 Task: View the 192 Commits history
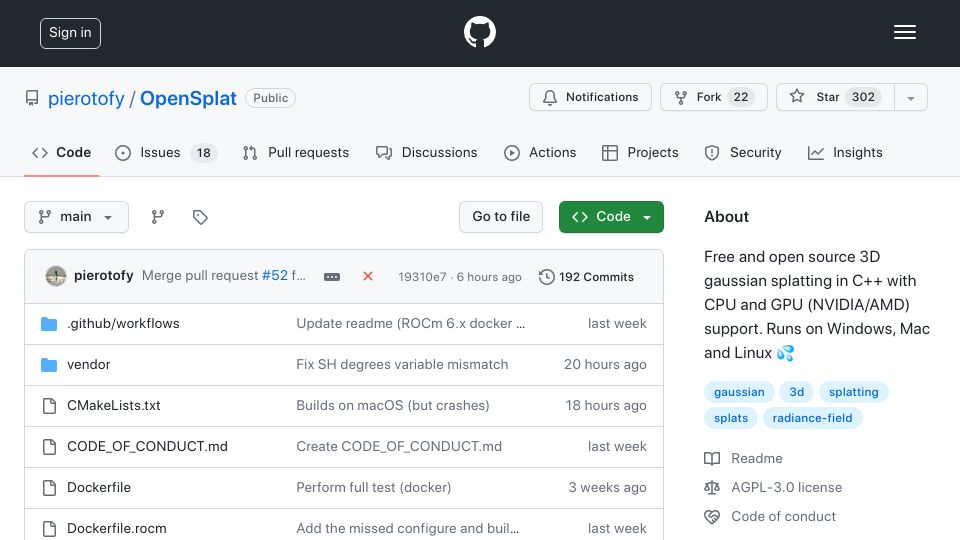(587, 277)
